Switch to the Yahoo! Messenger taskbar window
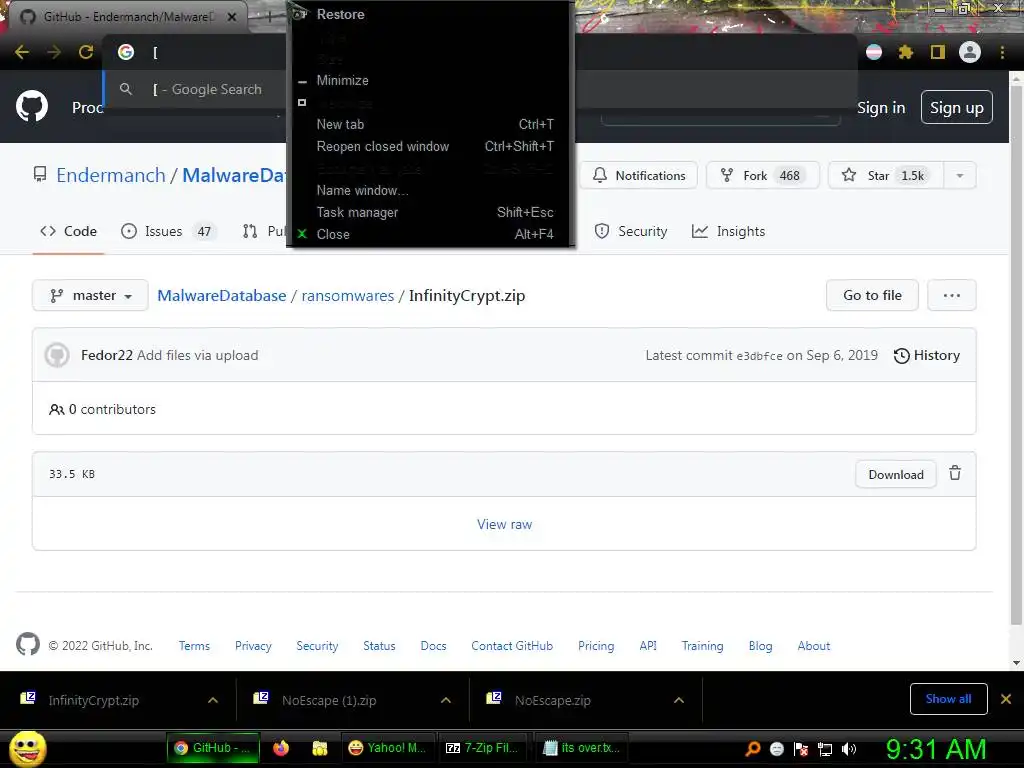This screenshot has height=768, width=1024. click(387, 748)
